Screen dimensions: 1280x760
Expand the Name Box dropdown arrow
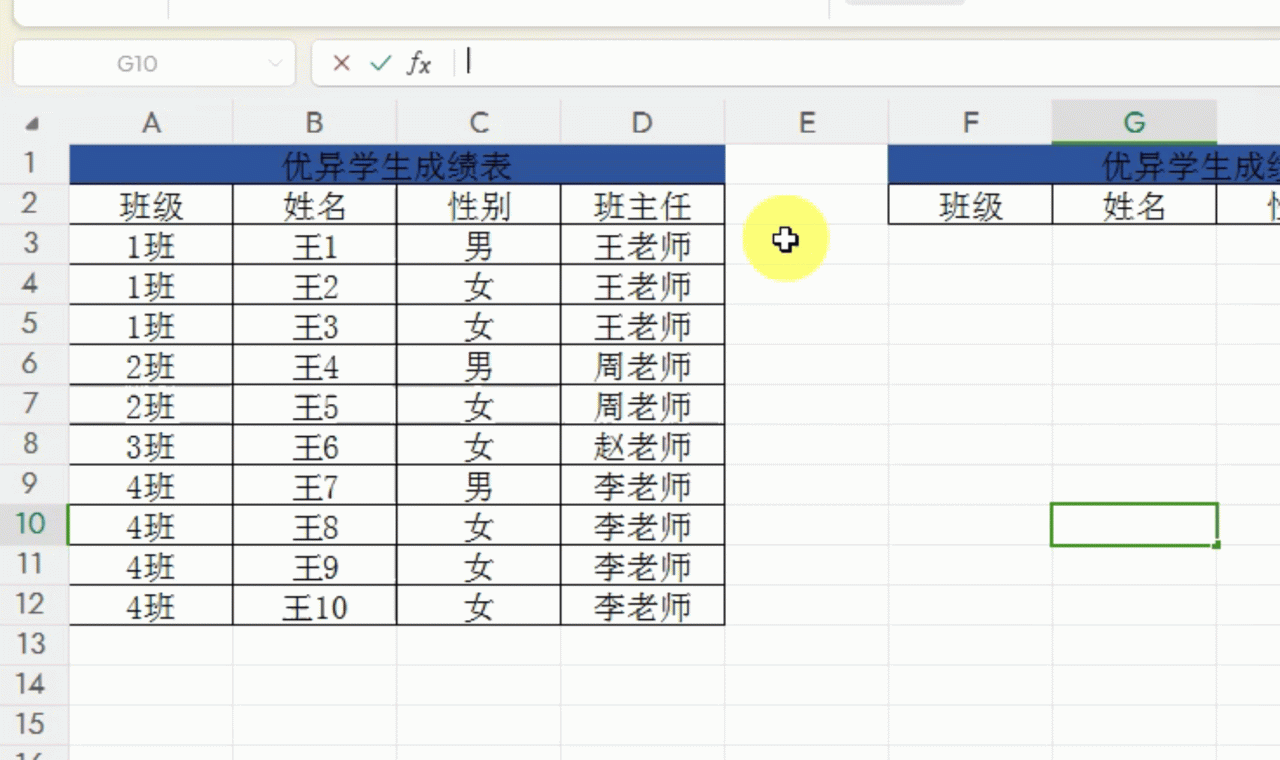[x=275, y=63]
